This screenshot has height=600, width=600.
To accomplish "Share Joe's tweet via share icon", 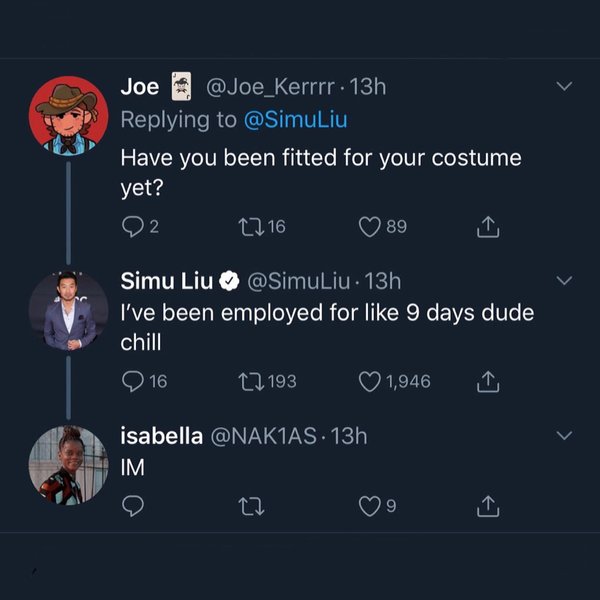I will (487, 227).
